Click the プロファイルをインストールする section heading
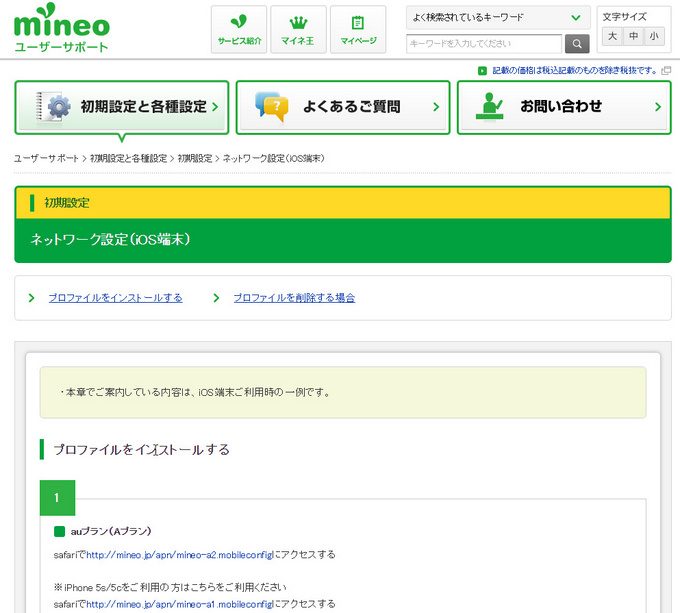The height and width of the screenshot is (613, 680). (142, 450)
